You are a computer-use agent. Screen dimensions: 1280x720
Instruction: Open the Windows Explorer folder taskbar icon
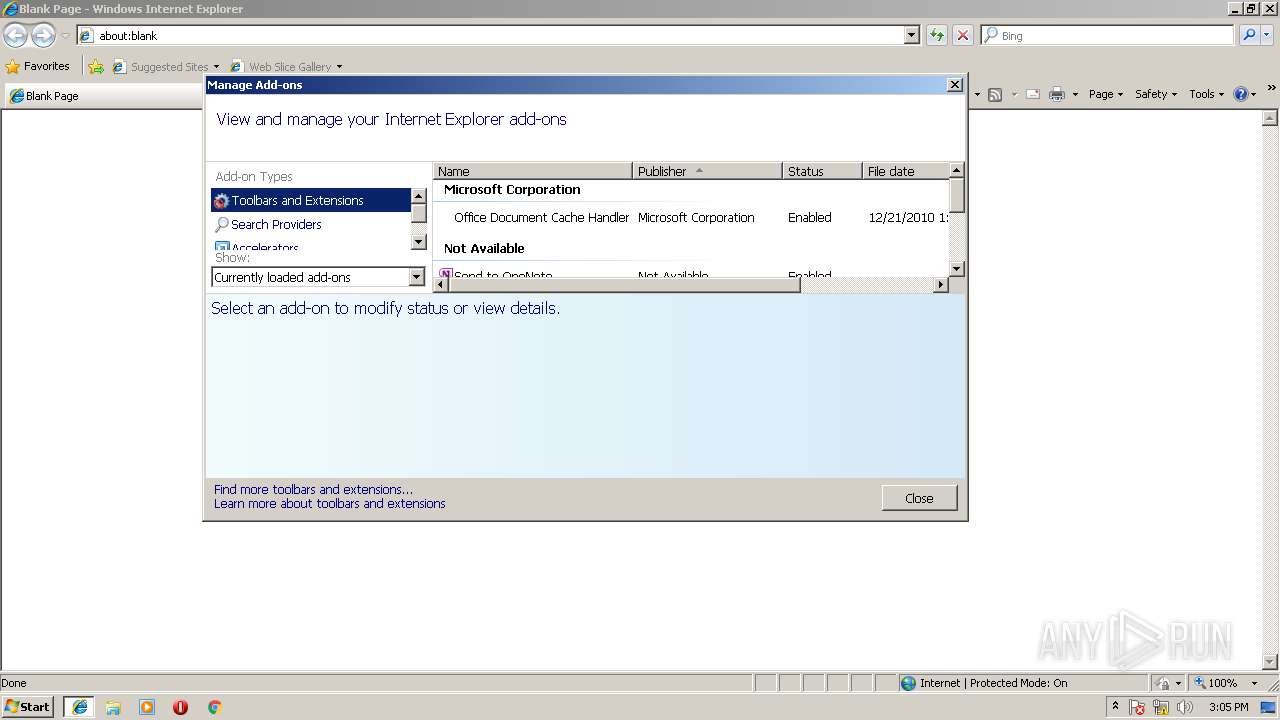(x=113, y=707)
